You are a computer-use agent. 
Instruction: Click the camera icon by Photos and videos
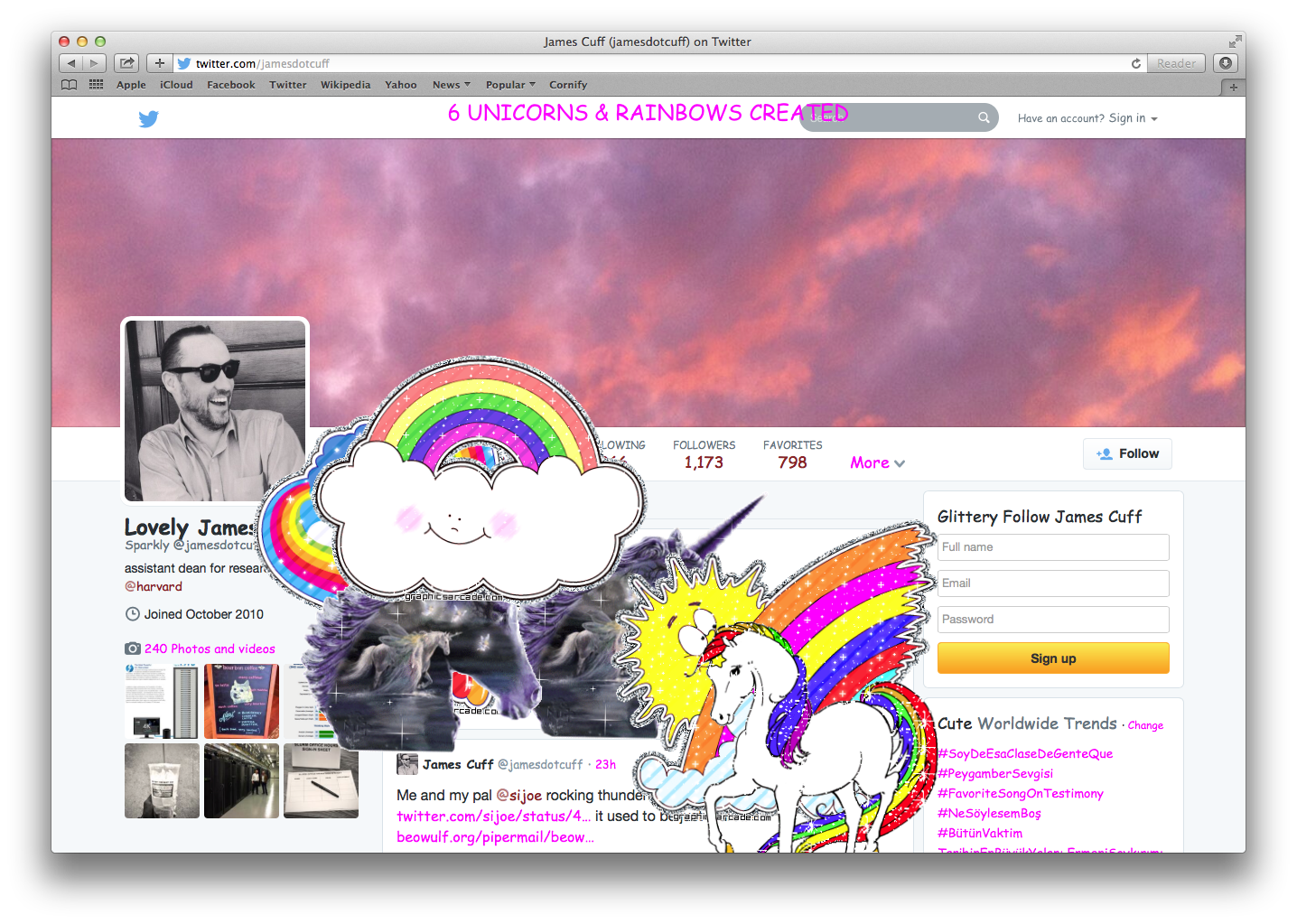tap(133, 649)
